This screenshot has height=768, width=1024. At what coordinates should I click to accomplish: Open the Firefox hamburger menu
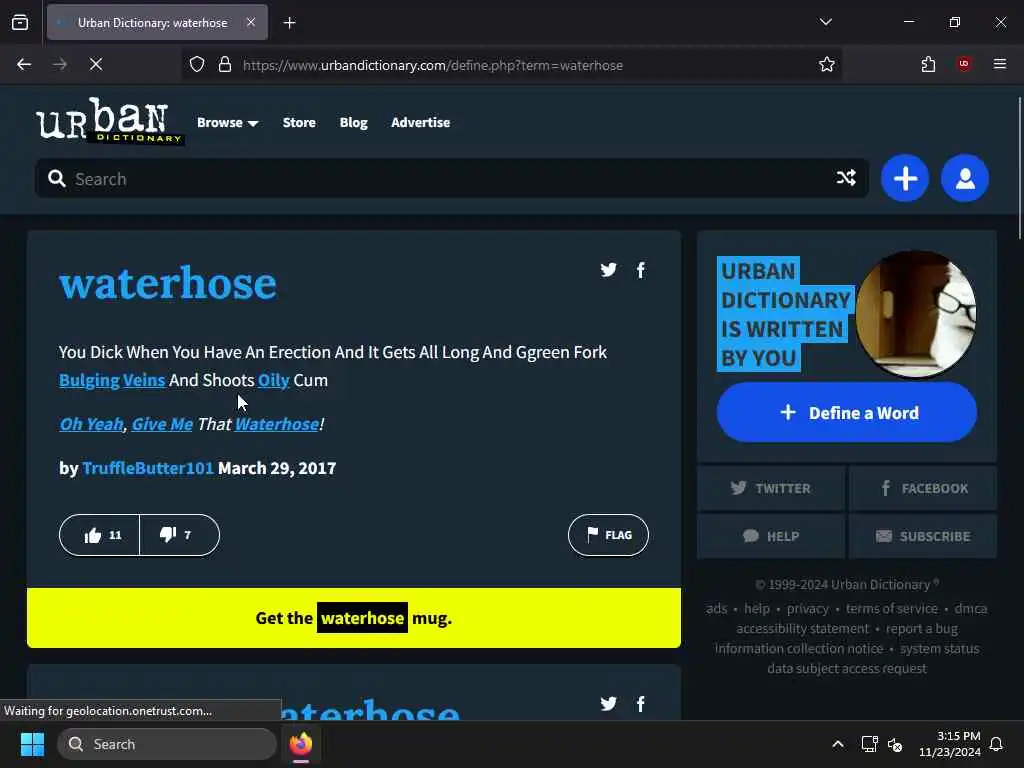[x=999, y=64]
